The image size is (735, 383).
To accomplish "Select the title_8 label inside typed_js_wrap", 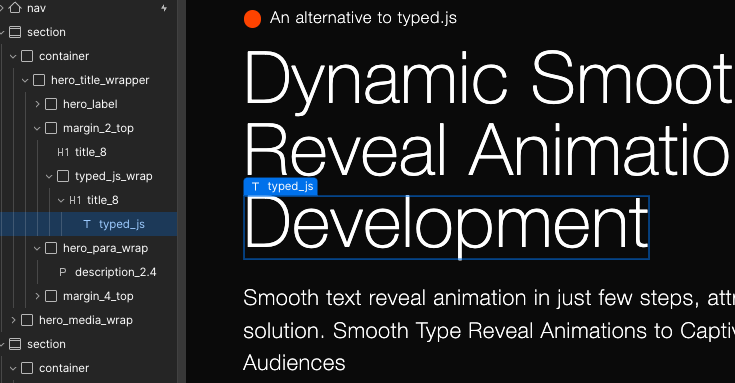I will click(103, 200).
